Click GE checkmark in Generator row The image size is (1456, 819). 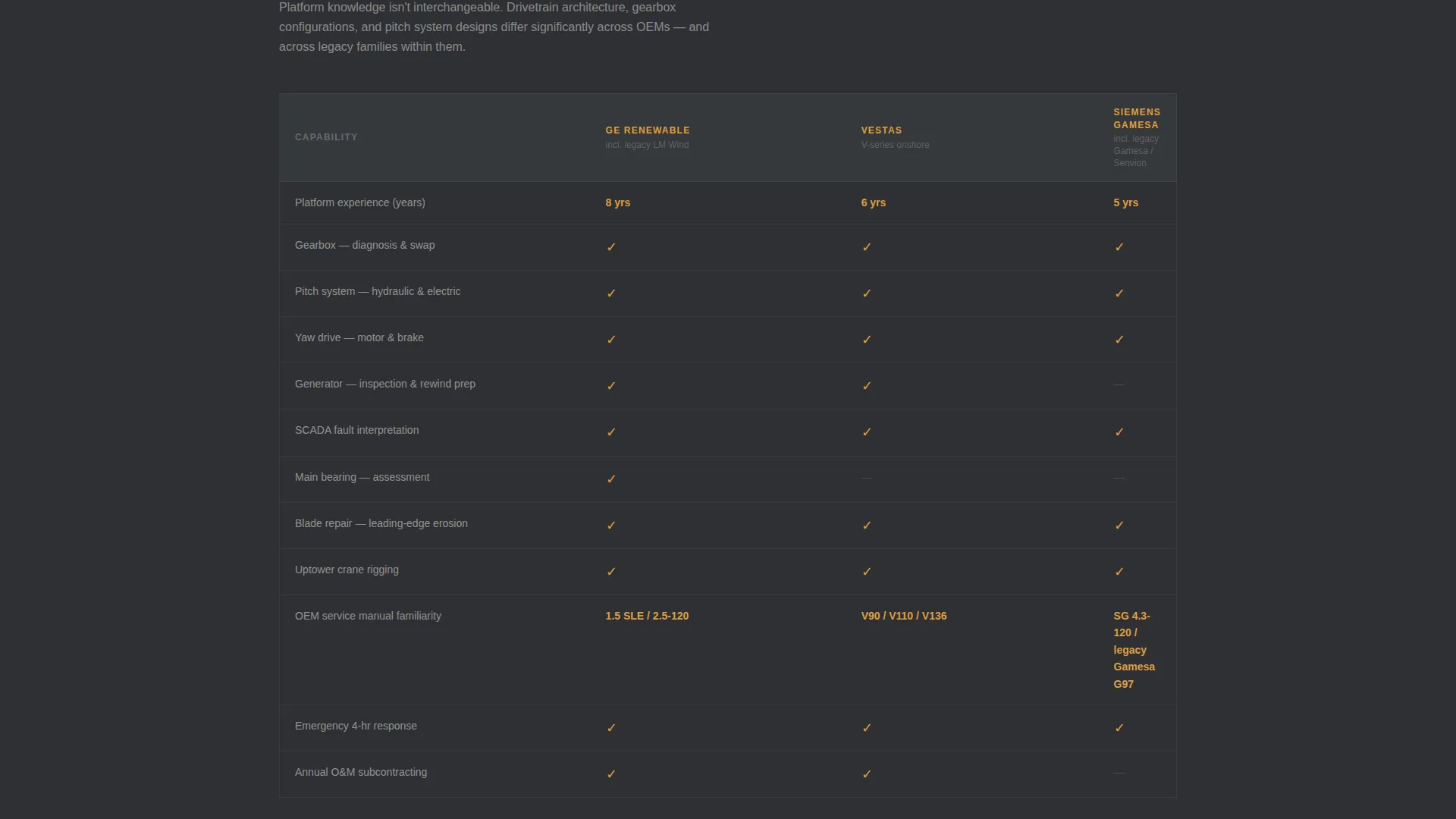[x=611, y=386]
